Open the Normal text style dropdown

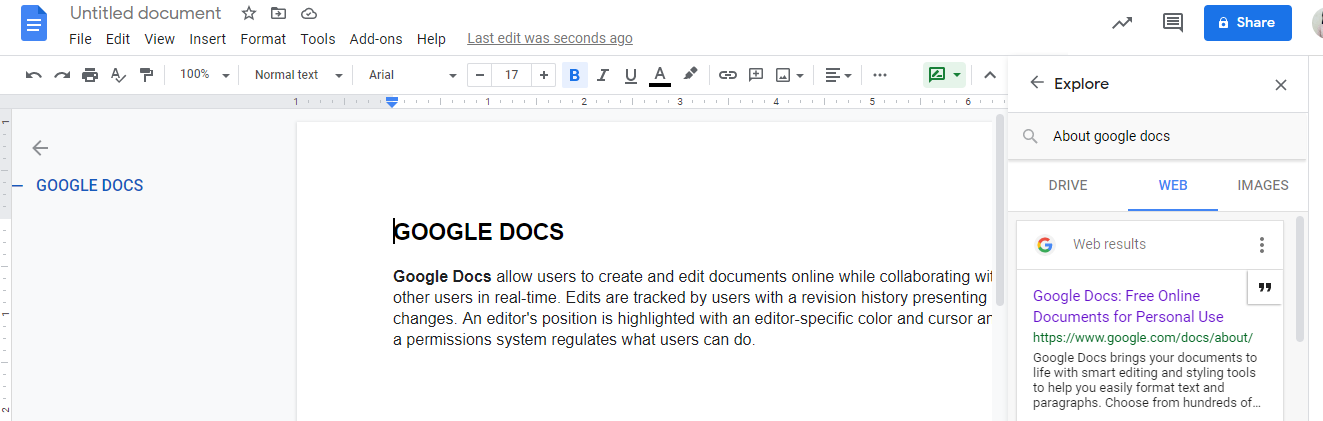298,75
